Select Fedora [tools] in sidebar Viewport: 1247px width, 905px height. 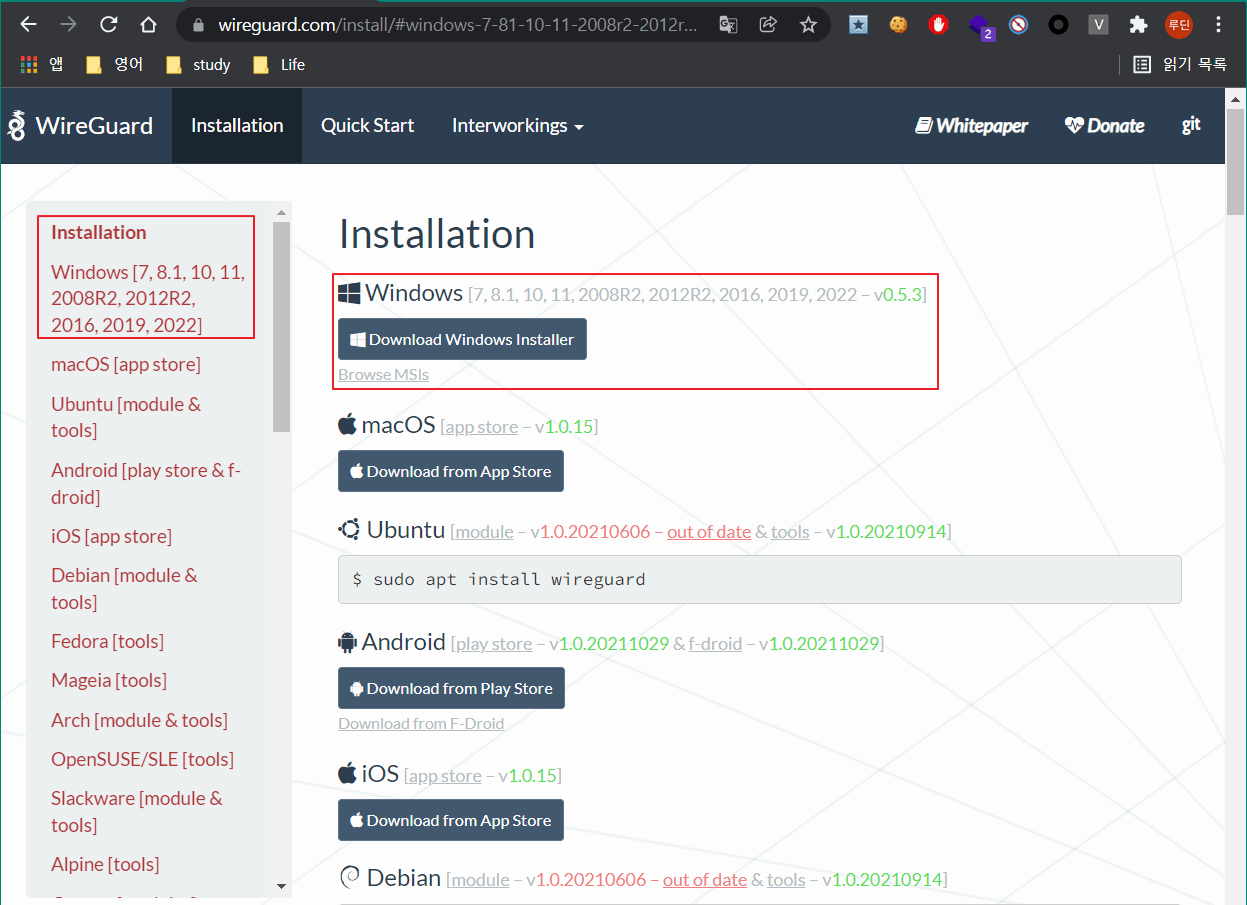point(107,641)
